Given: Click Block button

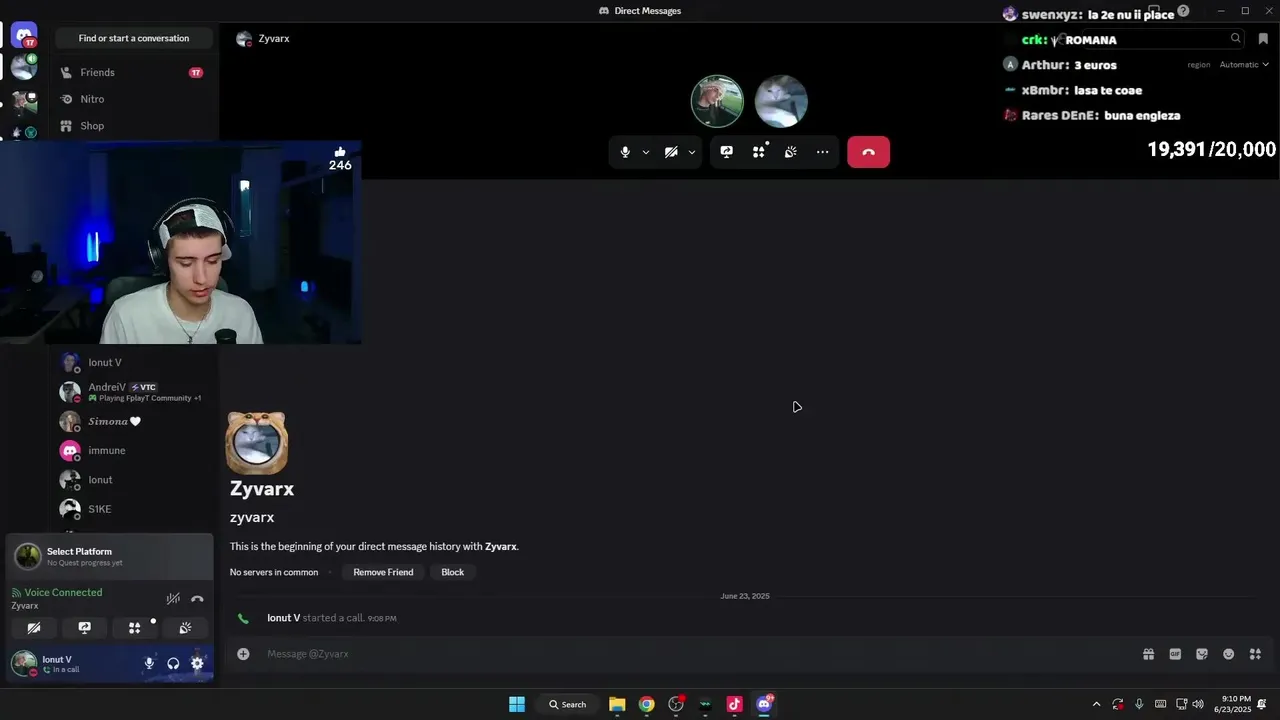Looking at the screenshot, I should tap(453, 572).
